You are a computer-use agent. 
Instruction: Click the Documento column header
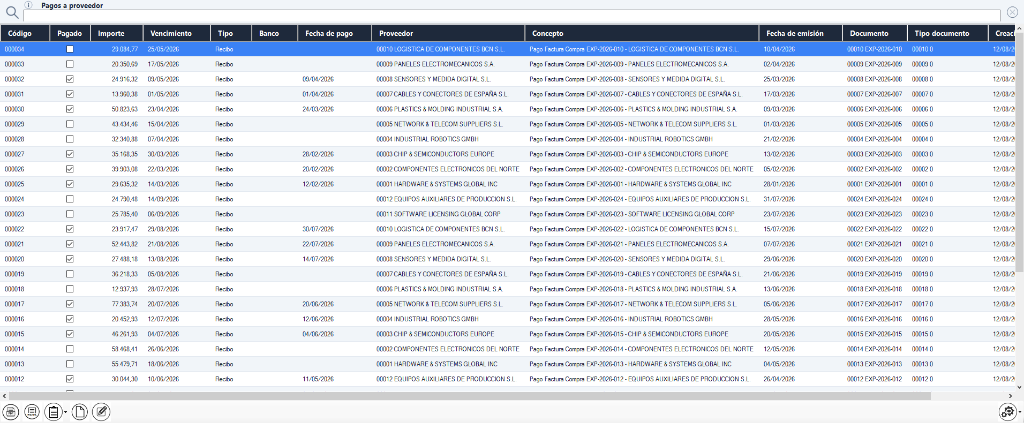(x=876, y=33)
